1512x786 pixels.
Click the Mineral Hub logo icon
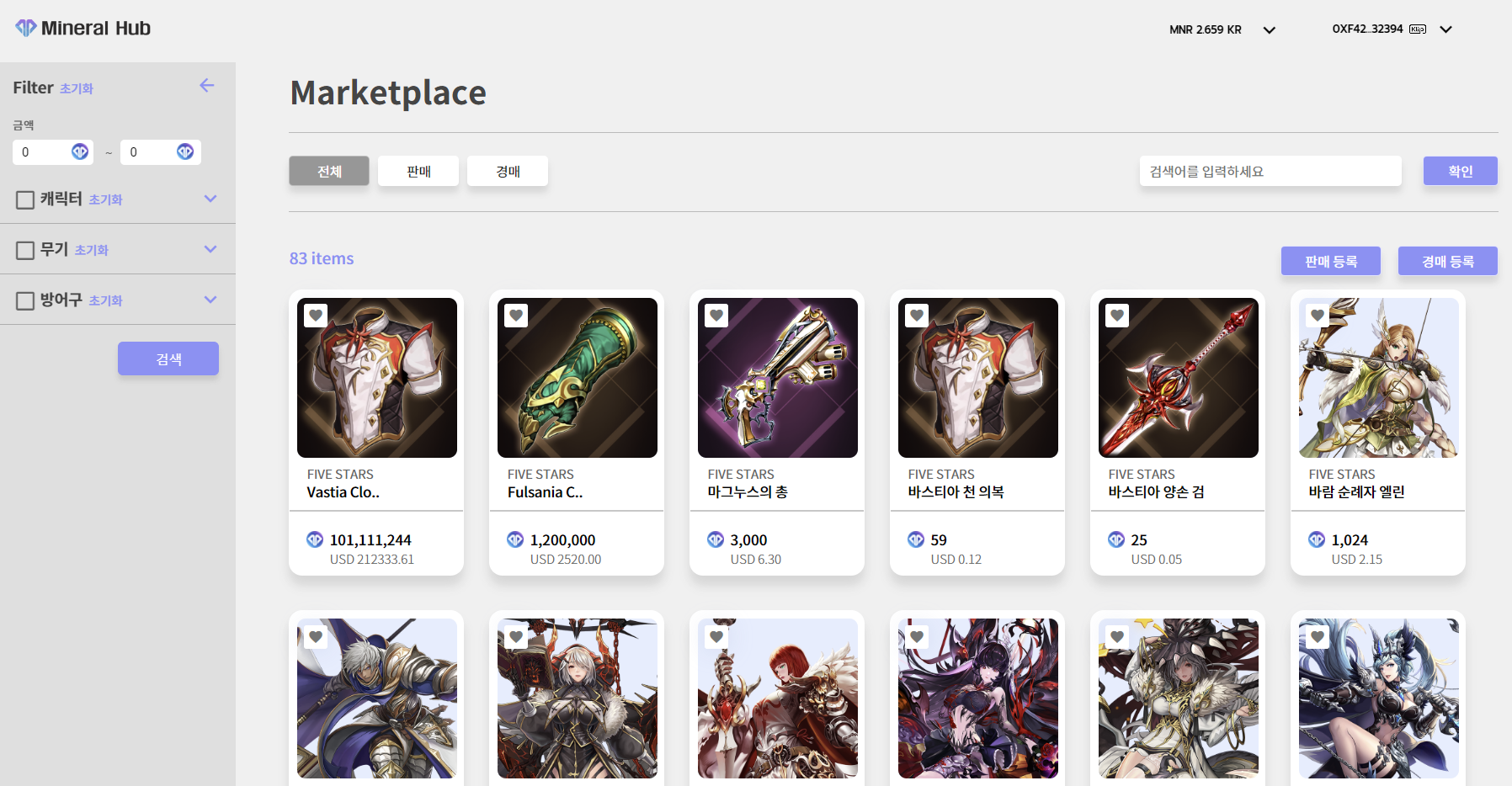[26, 28]
